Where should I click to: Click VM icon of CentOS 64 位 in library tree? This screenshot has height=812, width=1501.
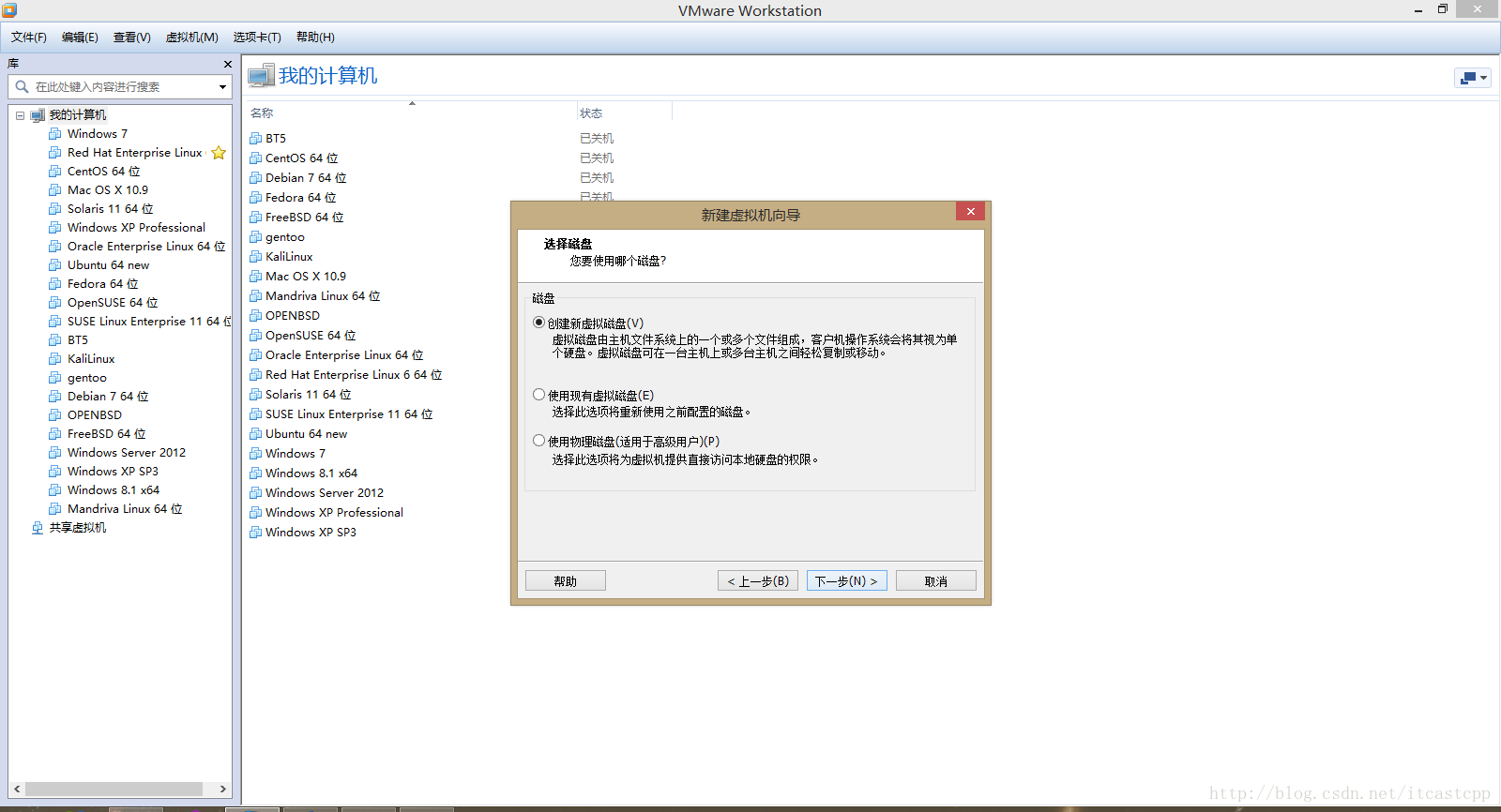point(55,172)
